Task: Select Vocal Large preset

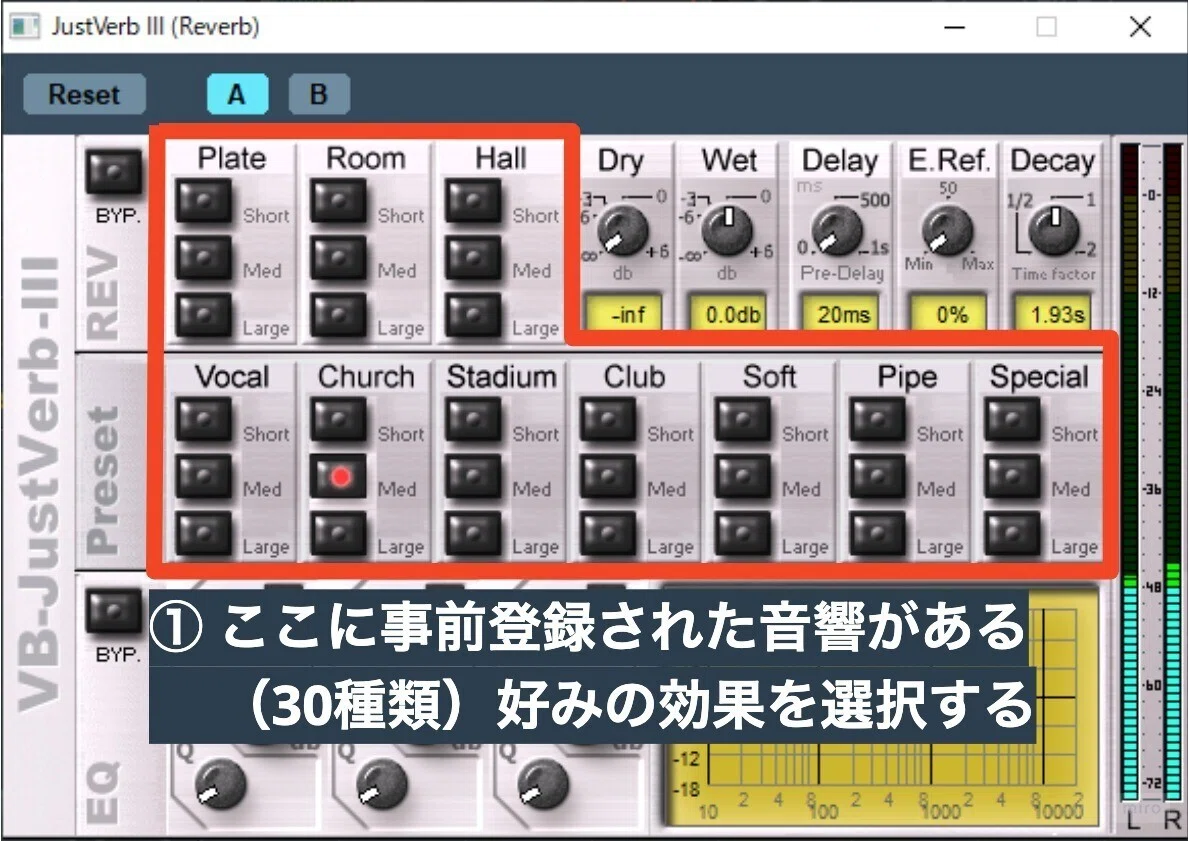Action: pos(203,533)
